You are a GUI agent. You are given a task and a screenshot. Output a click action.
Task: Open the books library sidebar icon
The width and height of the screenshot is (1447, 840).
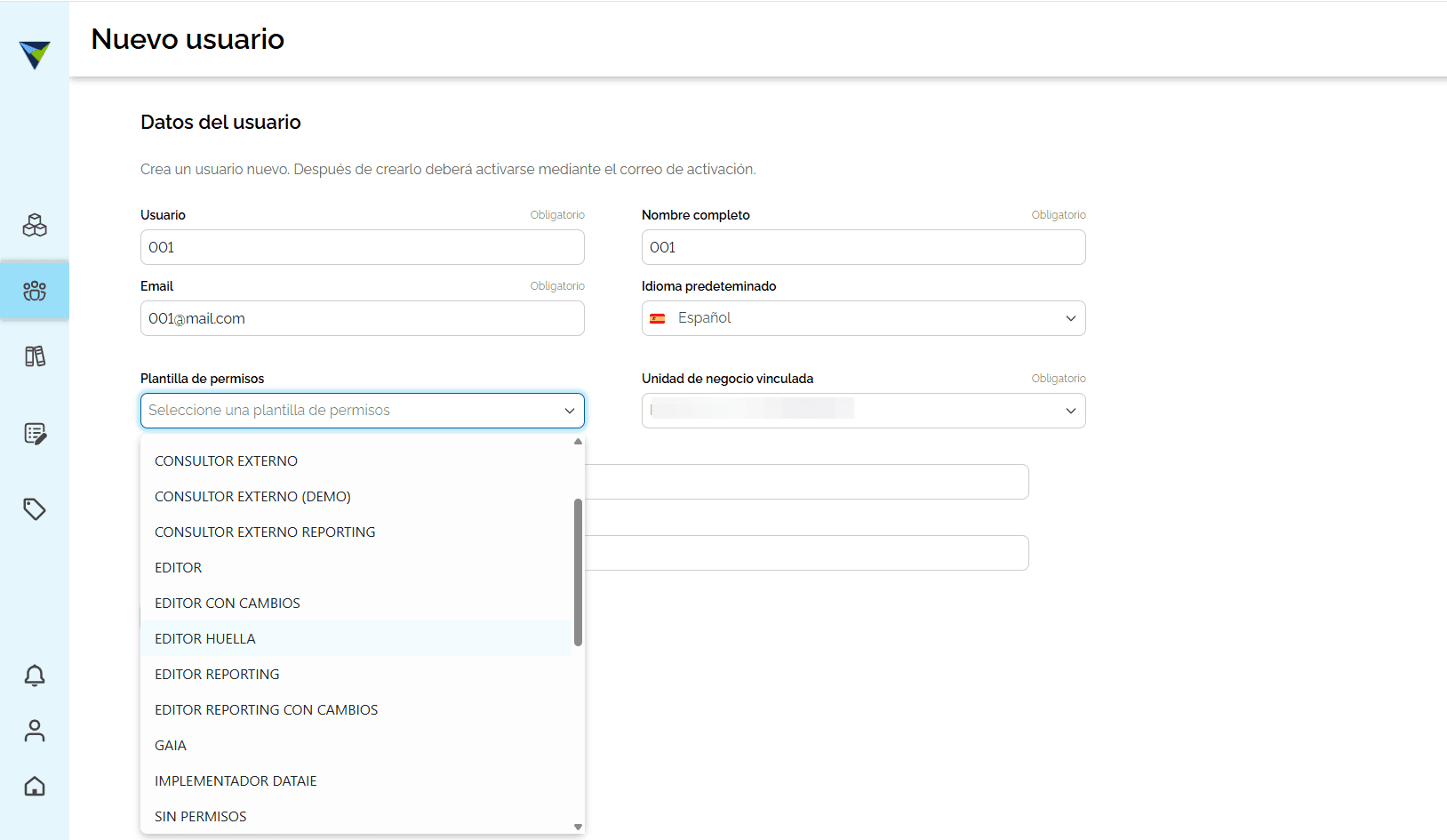pyautogui.click(x=35, y=356)
